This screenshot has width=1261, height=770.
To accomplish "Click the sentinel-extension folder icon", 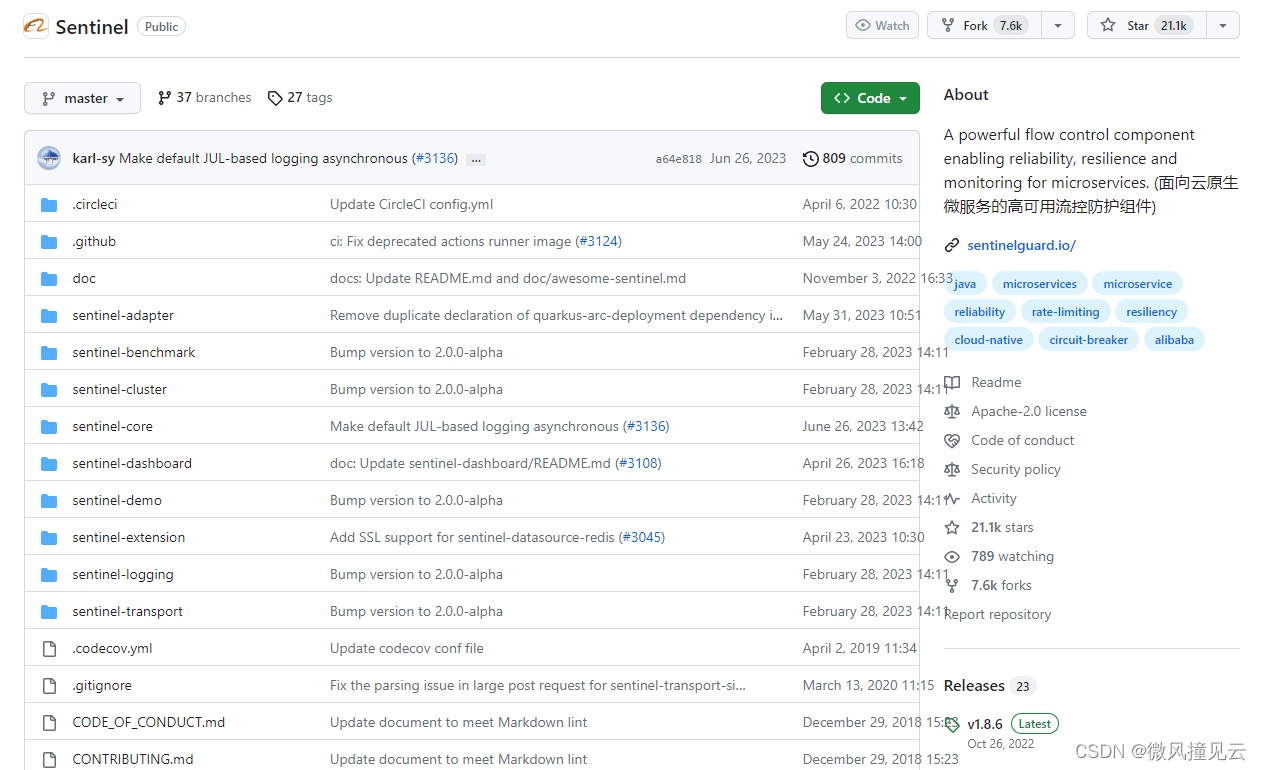I will (49, 538).
